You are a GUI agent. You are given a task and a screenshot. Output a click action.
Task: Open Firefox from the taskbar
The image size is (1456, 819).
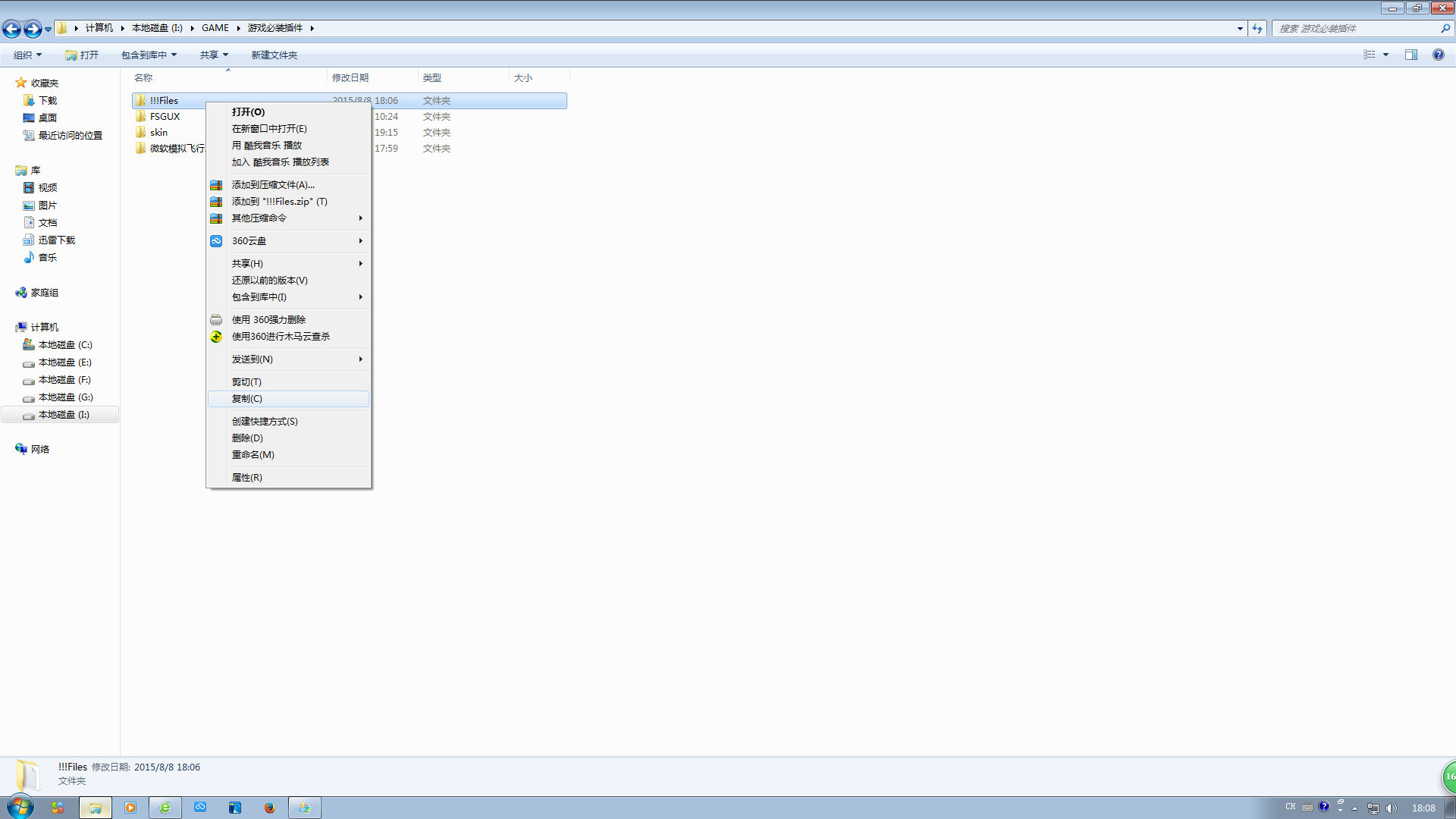(269, 808)
